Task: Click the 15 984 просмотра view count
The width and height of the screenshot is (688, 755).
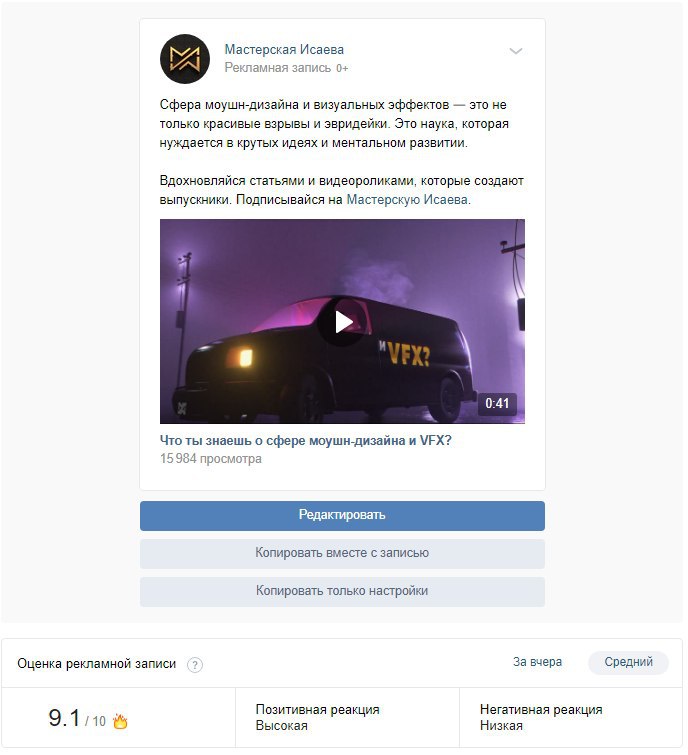Action: pos(210,459)
